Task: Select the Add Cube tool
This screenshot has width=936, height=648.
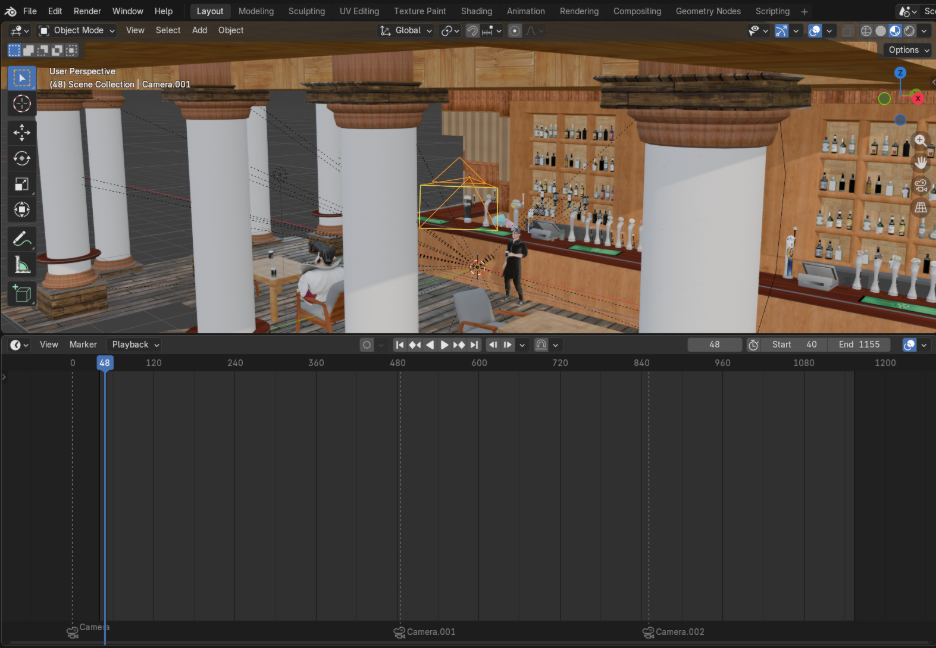Action: click(x=22, y=294)
